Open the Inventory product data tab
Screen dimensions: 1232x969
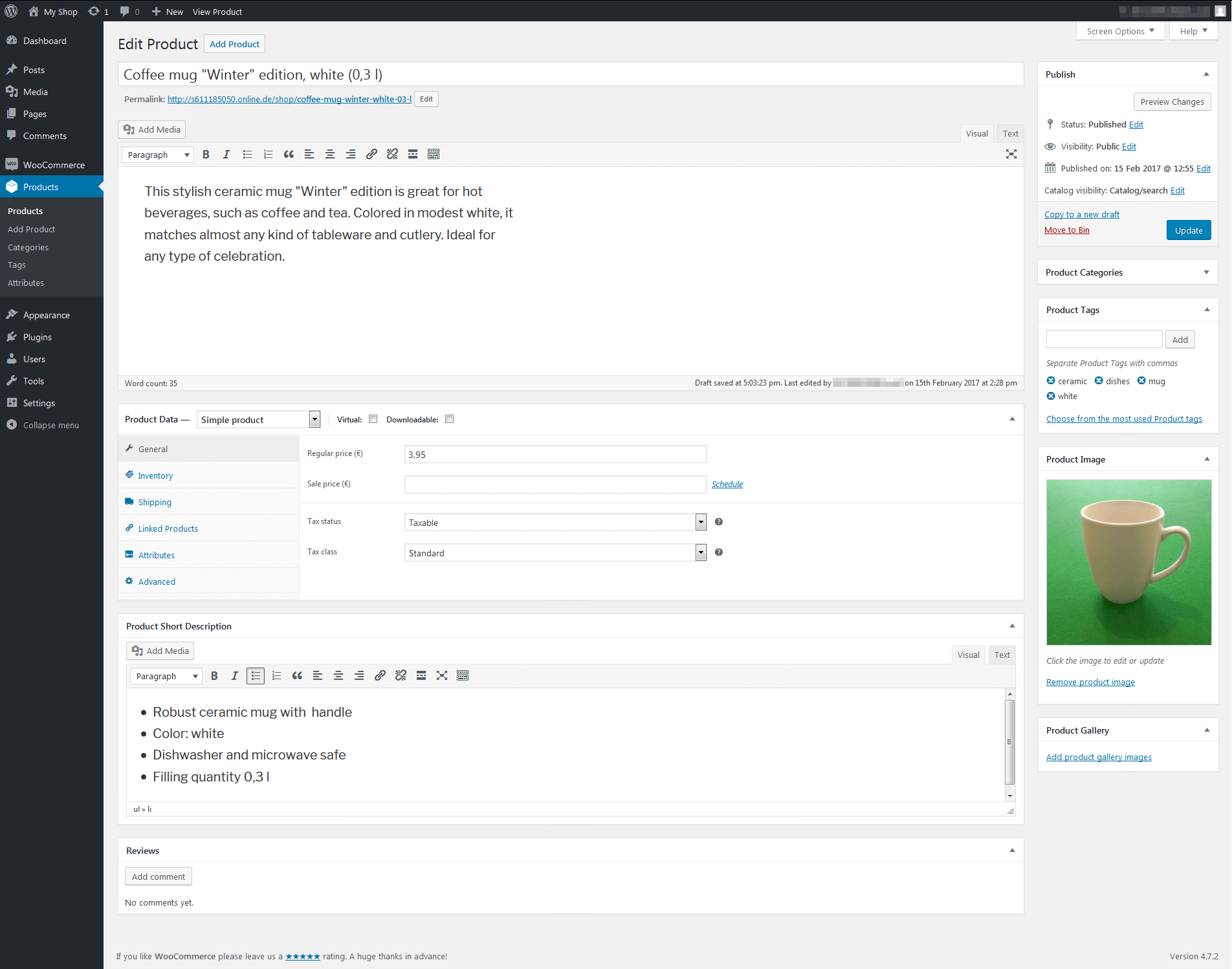point(208,475)
